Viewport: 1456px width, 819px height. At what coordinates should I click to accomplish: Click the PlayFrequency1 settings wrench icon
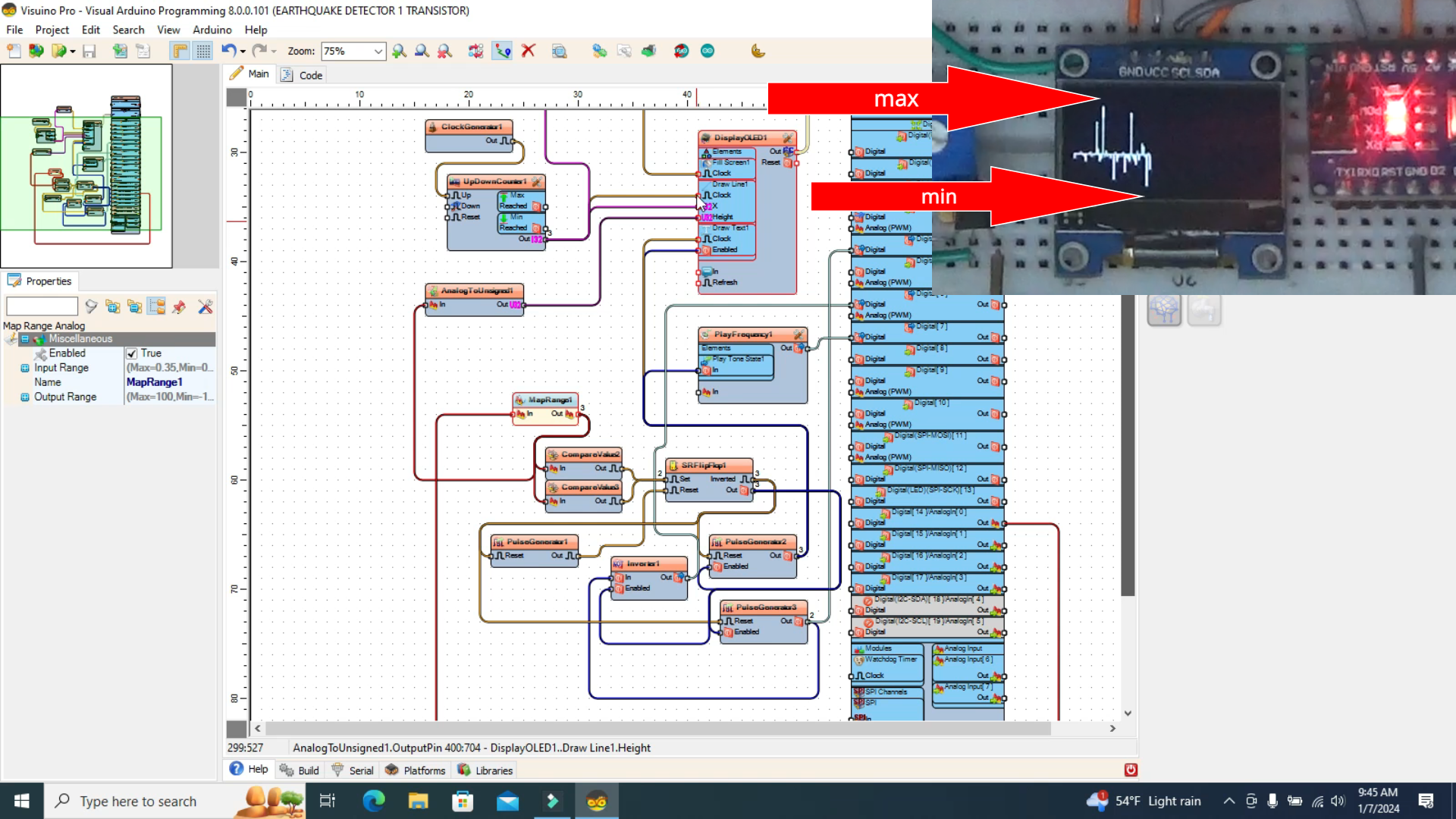[798, 334]
